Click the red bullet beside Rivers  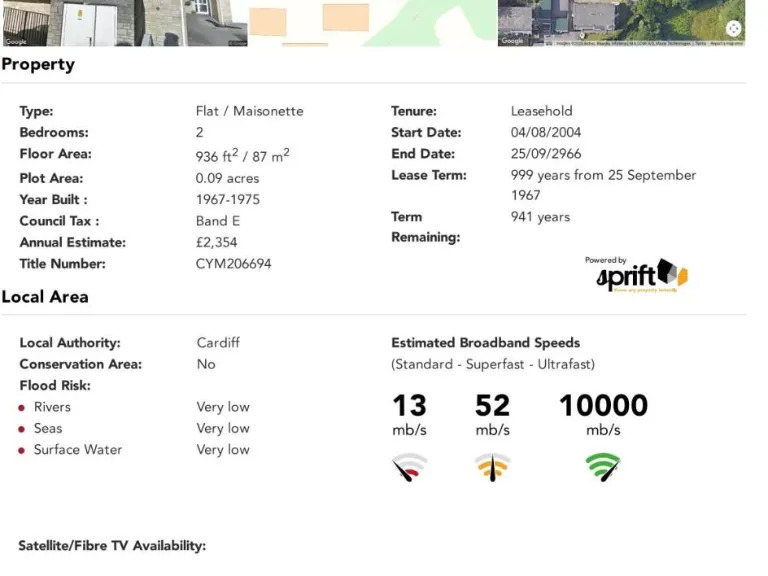22,408
